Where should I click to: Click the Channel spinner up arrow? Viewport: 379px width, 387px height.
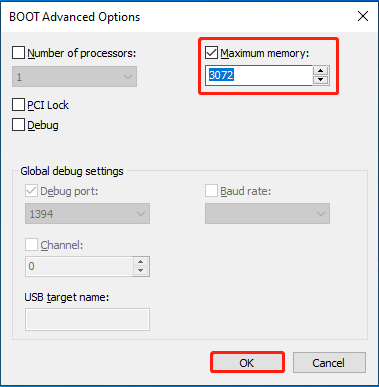(141, 262)
